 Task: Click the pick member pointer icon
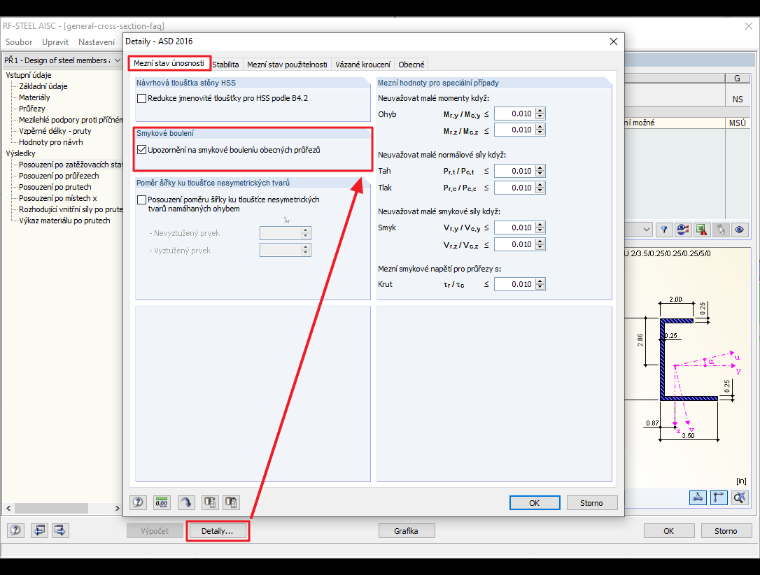coord(721,229)
